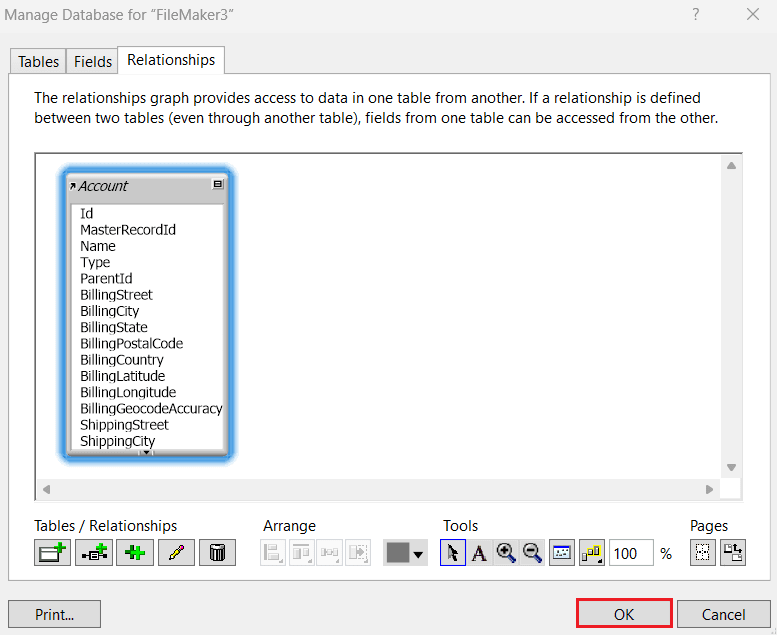
Task: Open the print setup pages icon
Action: point(733,553)
